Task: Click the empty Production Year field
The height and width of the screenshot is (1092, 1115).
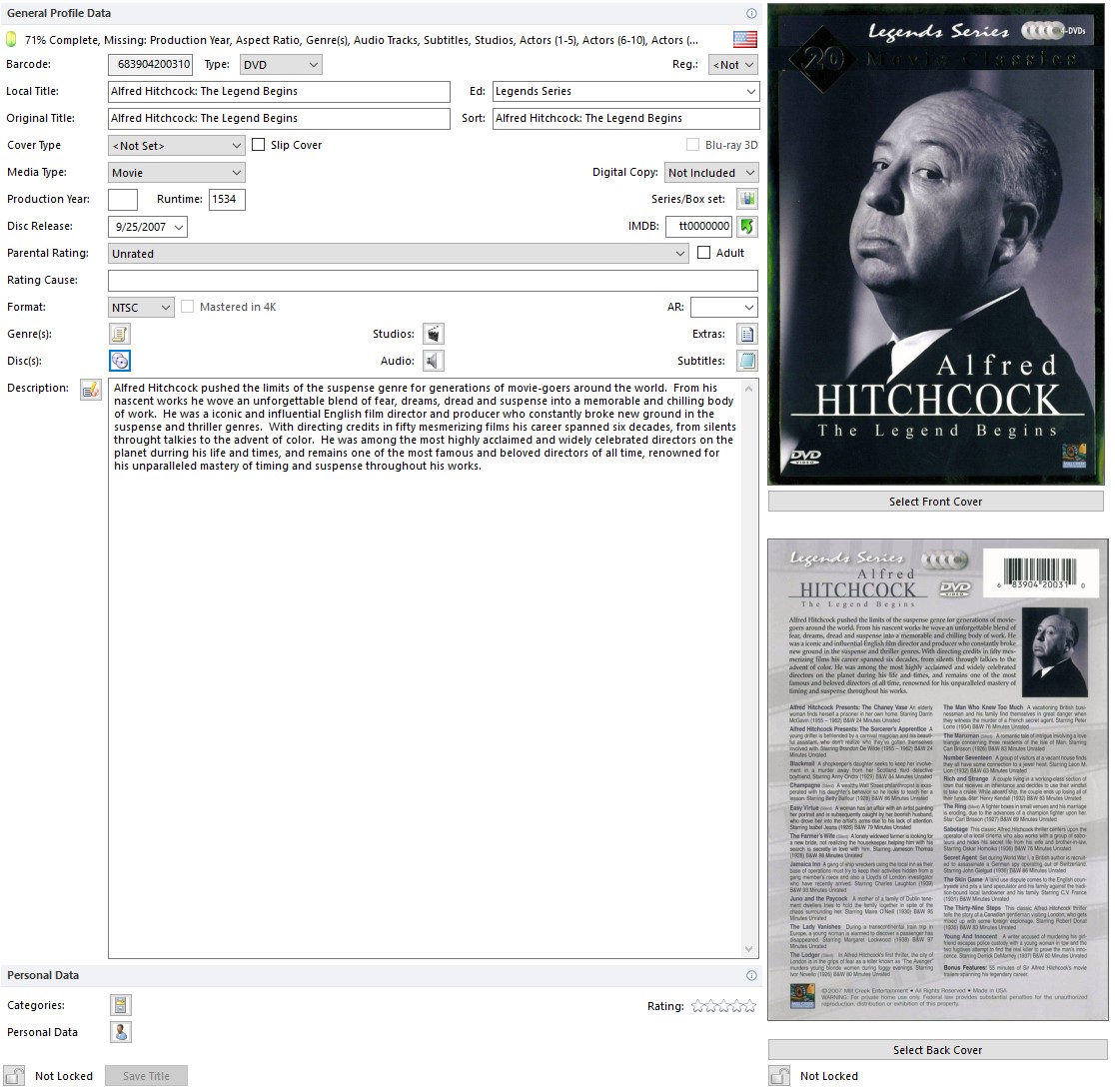Action: coord(123,199)
